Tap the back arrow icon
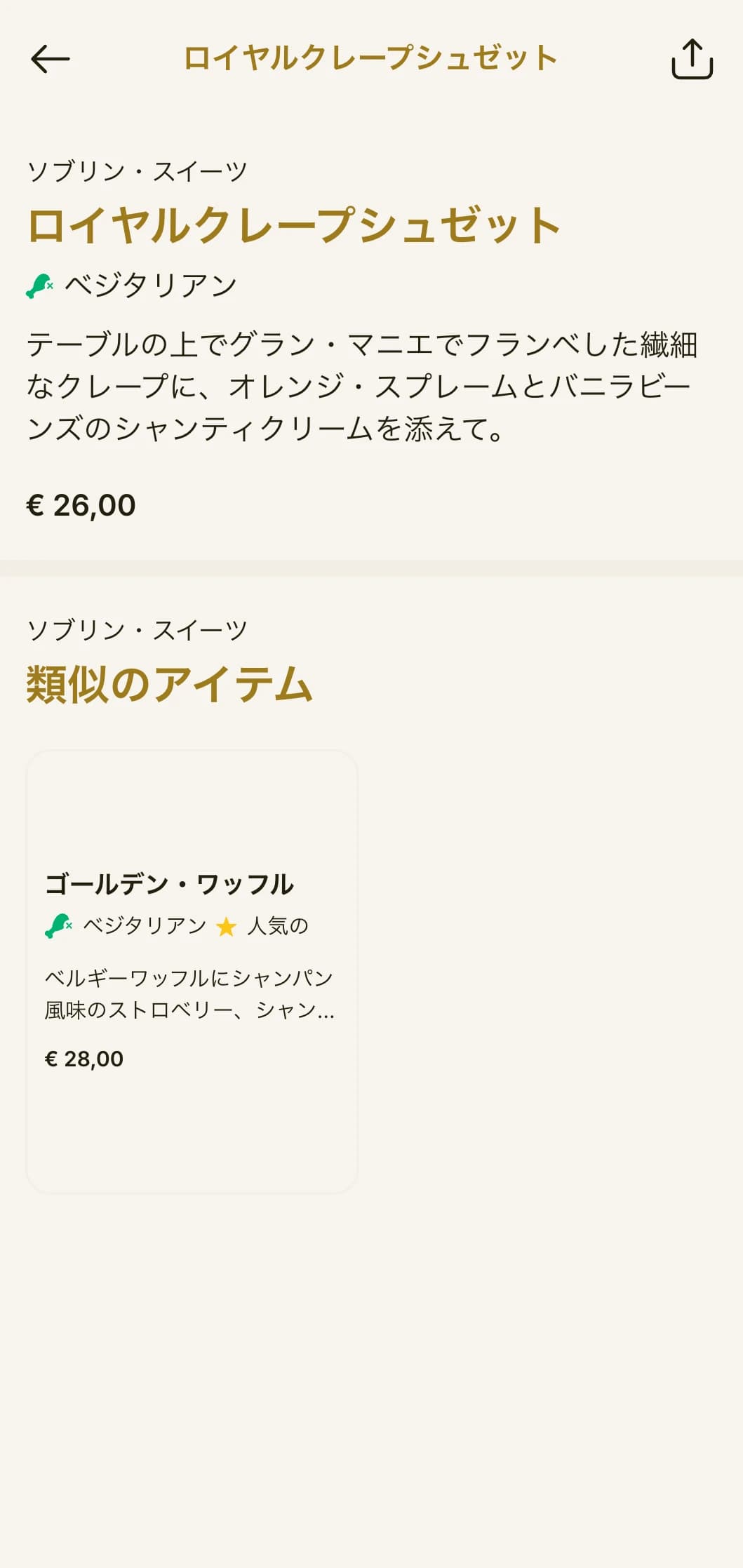Screen dimensions: 743x1568 [x=50, y=59]
